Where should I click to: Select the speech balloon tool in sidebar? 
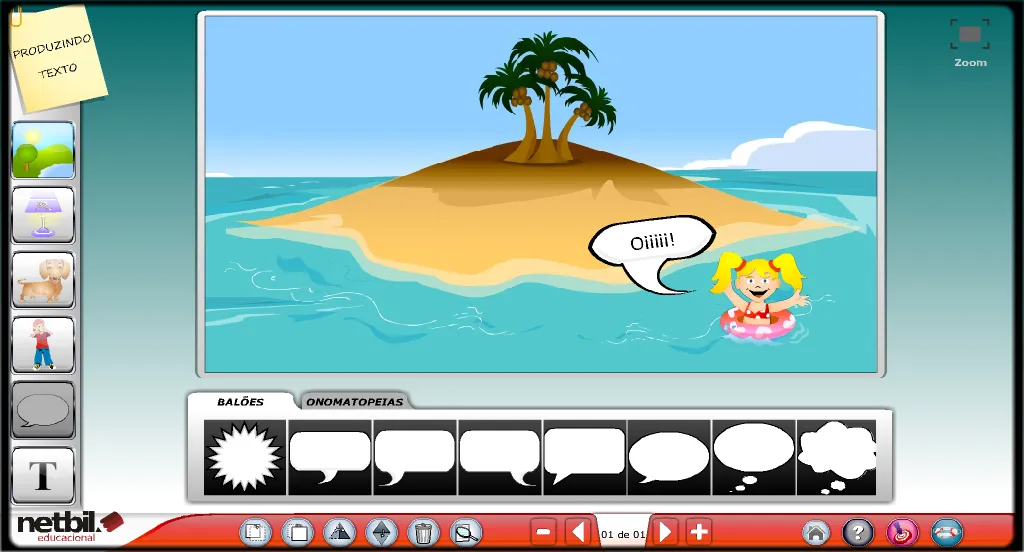coord(43,410)
